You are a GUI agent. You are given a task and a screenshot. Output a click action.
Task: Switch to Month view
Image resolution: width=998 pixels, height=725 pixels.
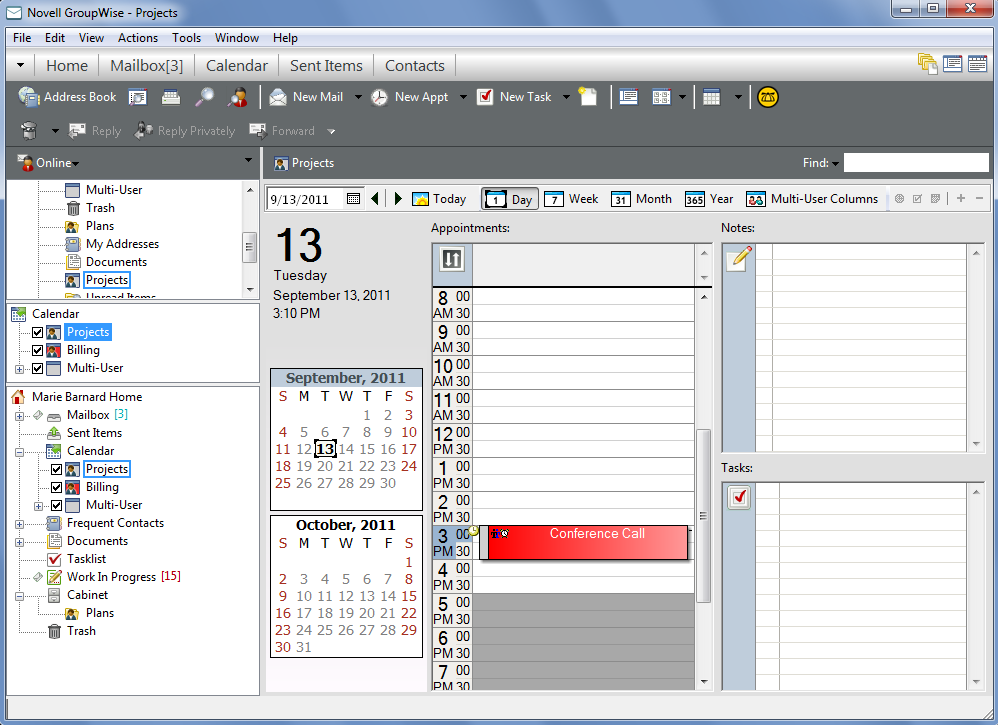point(642,199)
